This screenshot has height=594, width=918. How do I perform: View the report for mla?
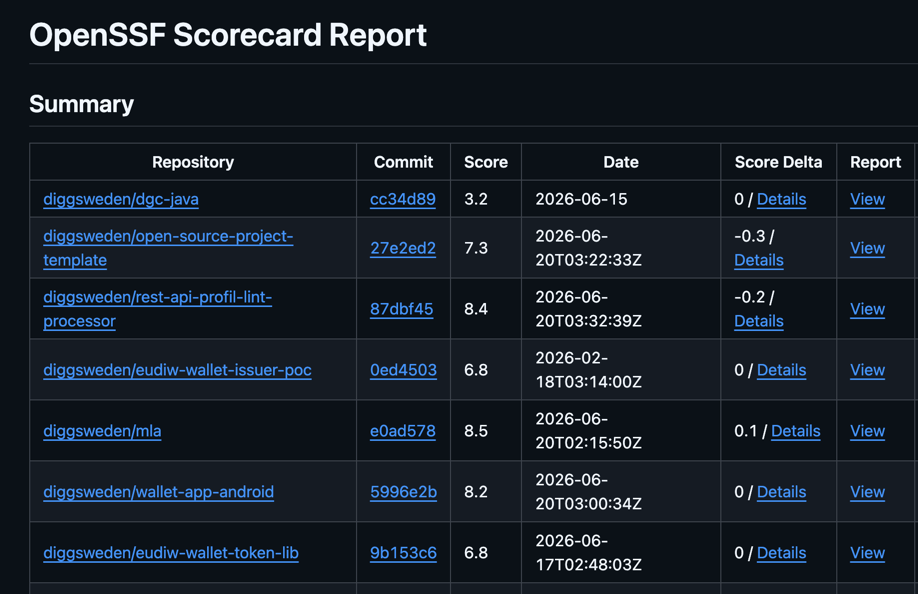coord(868,431)
